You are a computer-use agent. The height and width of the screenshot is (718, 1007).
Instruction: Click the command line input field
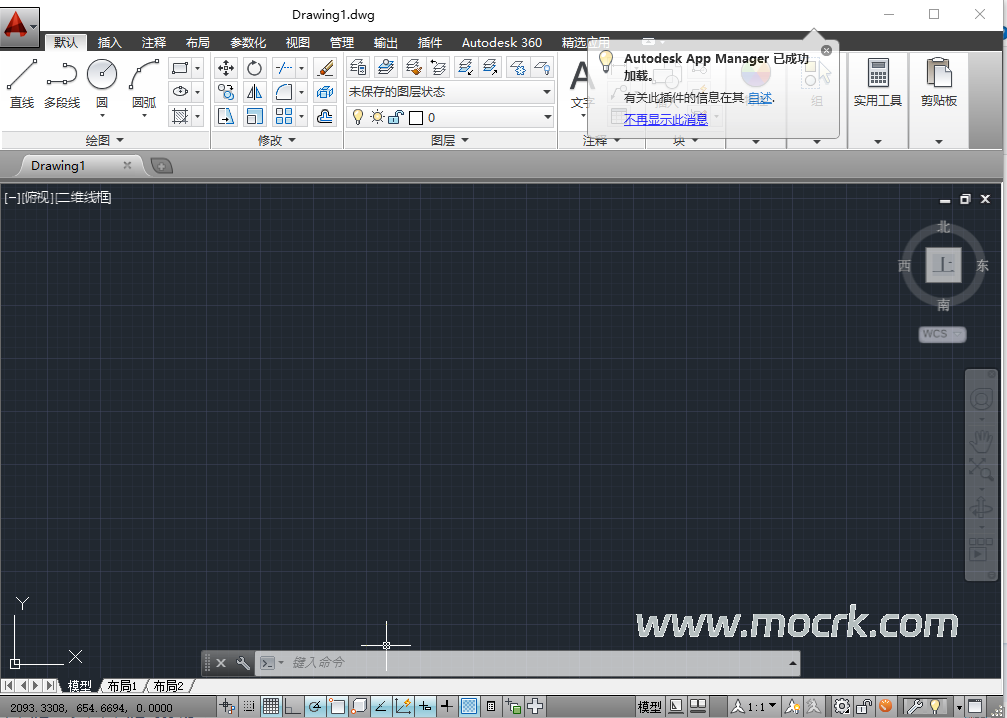(x=530, y=662)
